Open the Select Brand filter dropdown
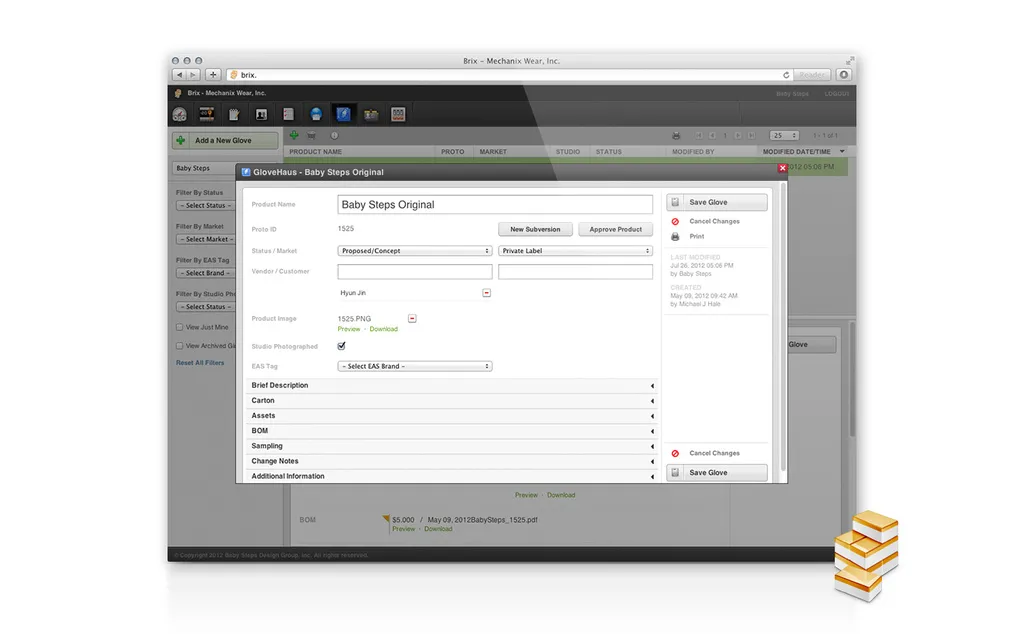The width and height of the screenshot is (1024, 634). (206, 273)
